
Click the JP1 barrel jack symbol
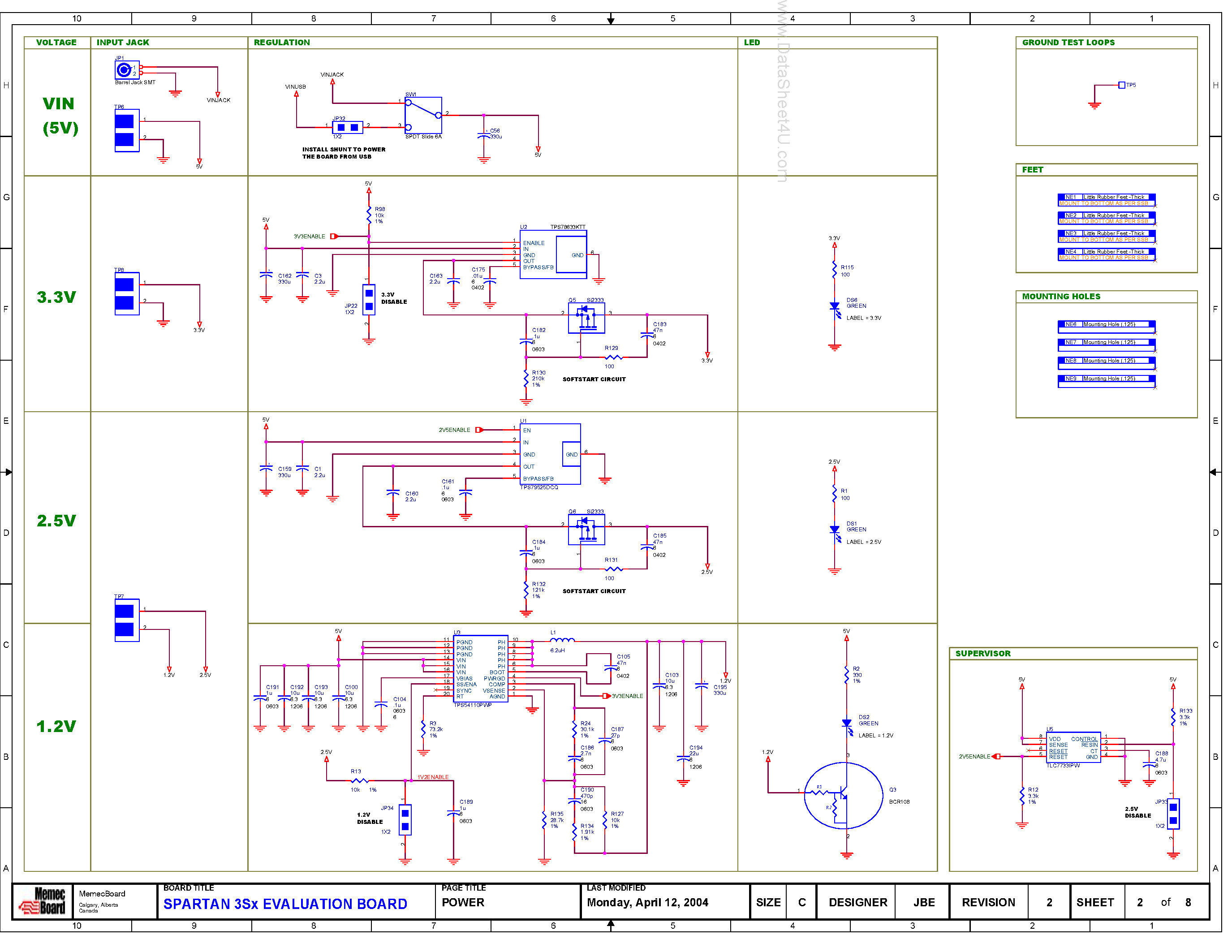pyautogui.click(x=127, y=70)
